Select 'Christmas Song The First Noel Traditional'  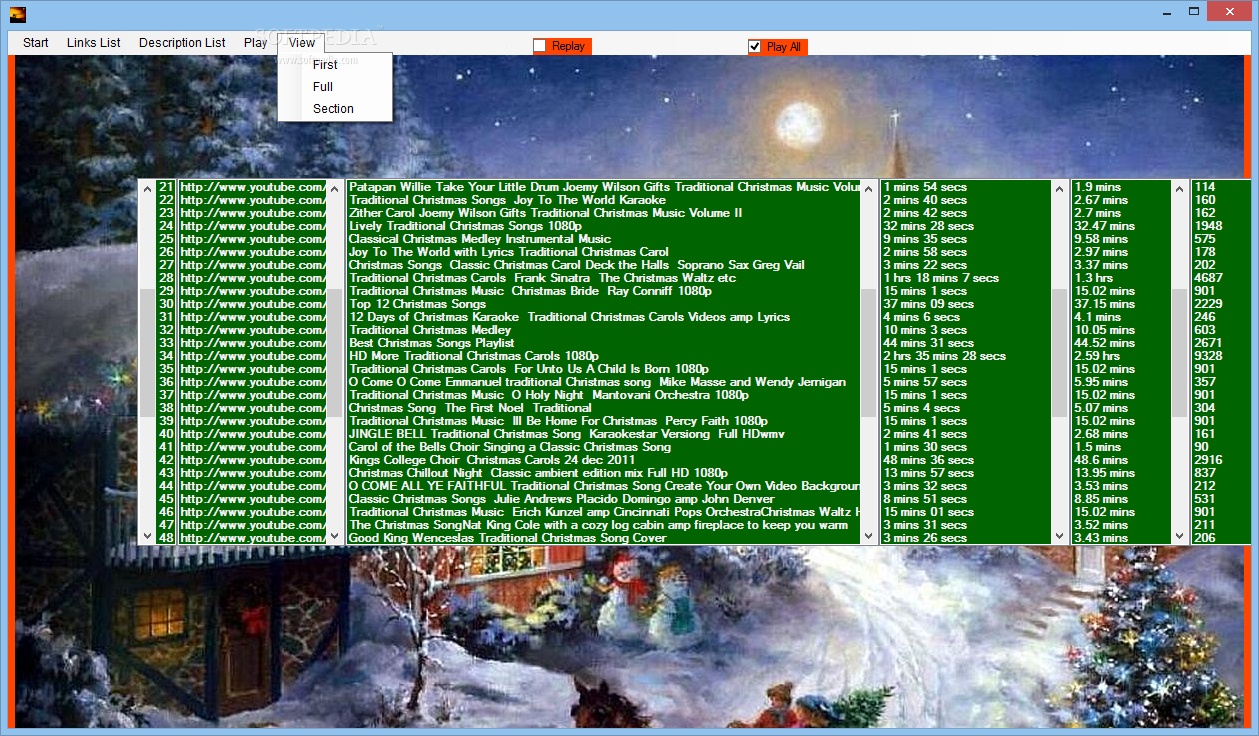tap(470, 408)
